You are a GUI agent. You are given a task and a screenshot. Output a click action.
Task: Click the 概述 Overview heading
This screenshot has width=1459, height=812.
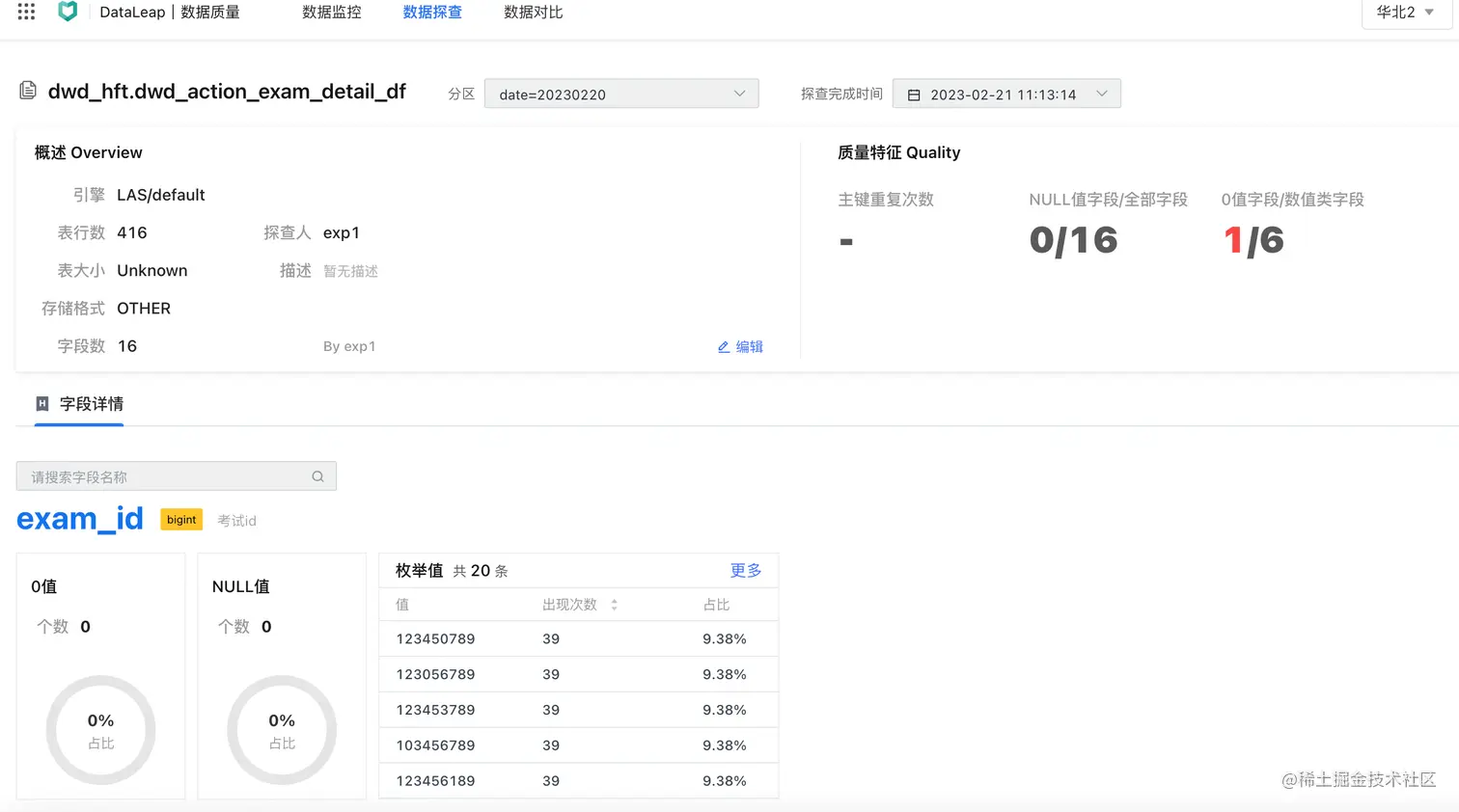point(89,152)
